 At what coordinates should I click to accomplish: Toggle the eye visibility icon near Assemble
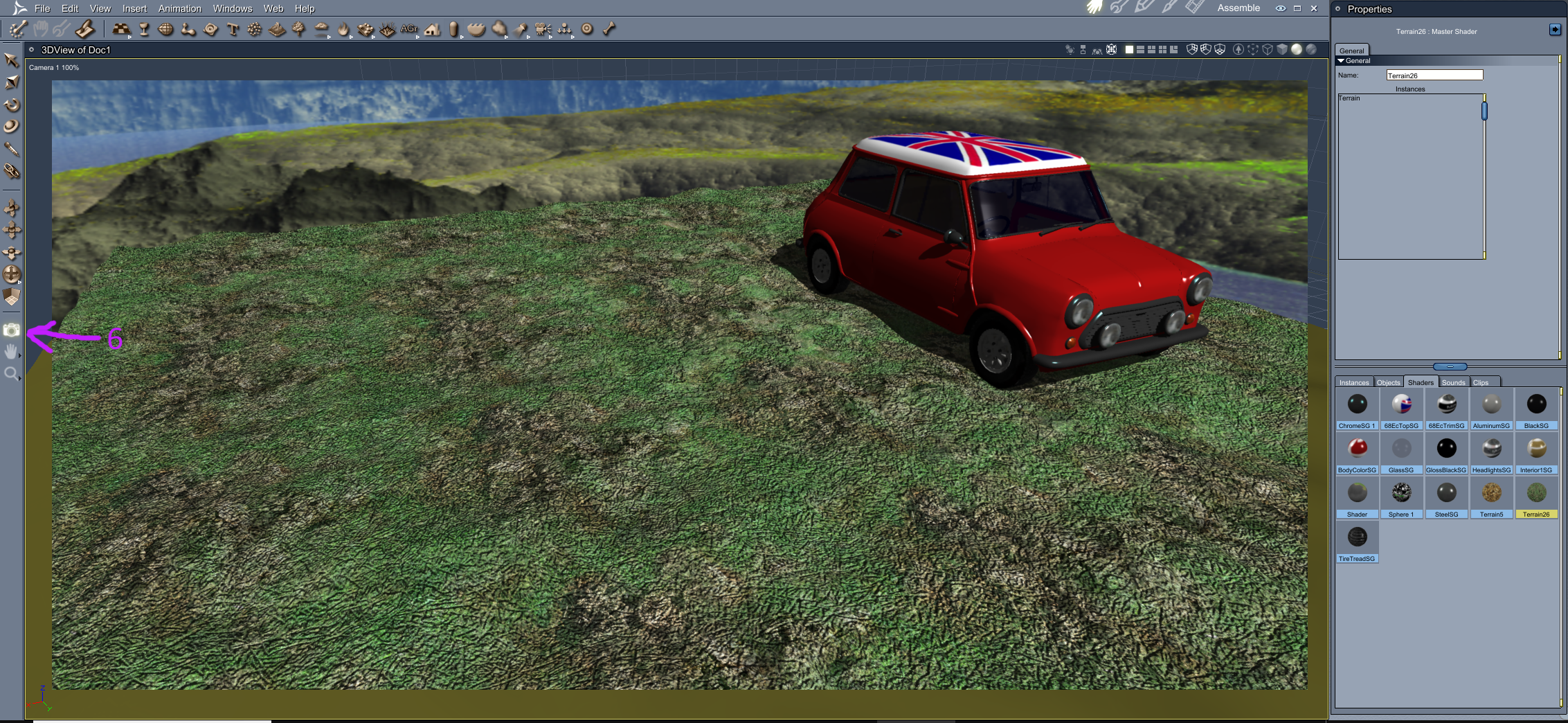(1281, 8)
